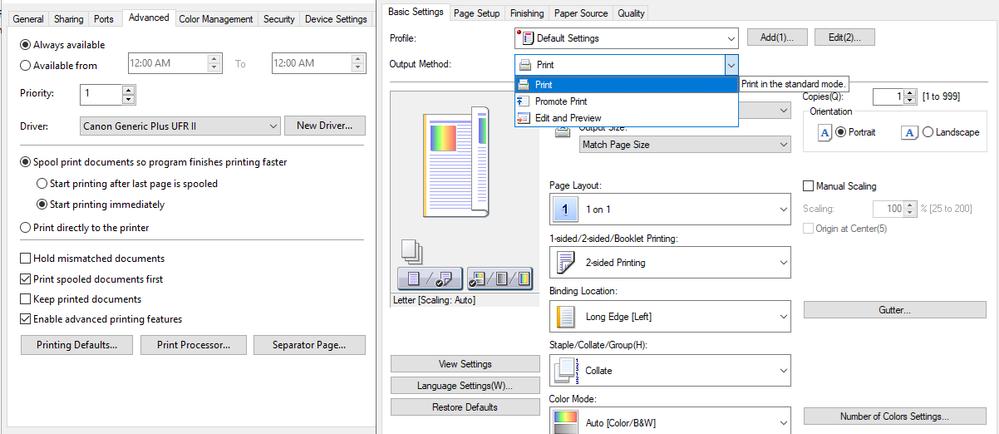Tick the Manual Scaling checkbox
Screen dimensions: 999x434
click(809, 186)
